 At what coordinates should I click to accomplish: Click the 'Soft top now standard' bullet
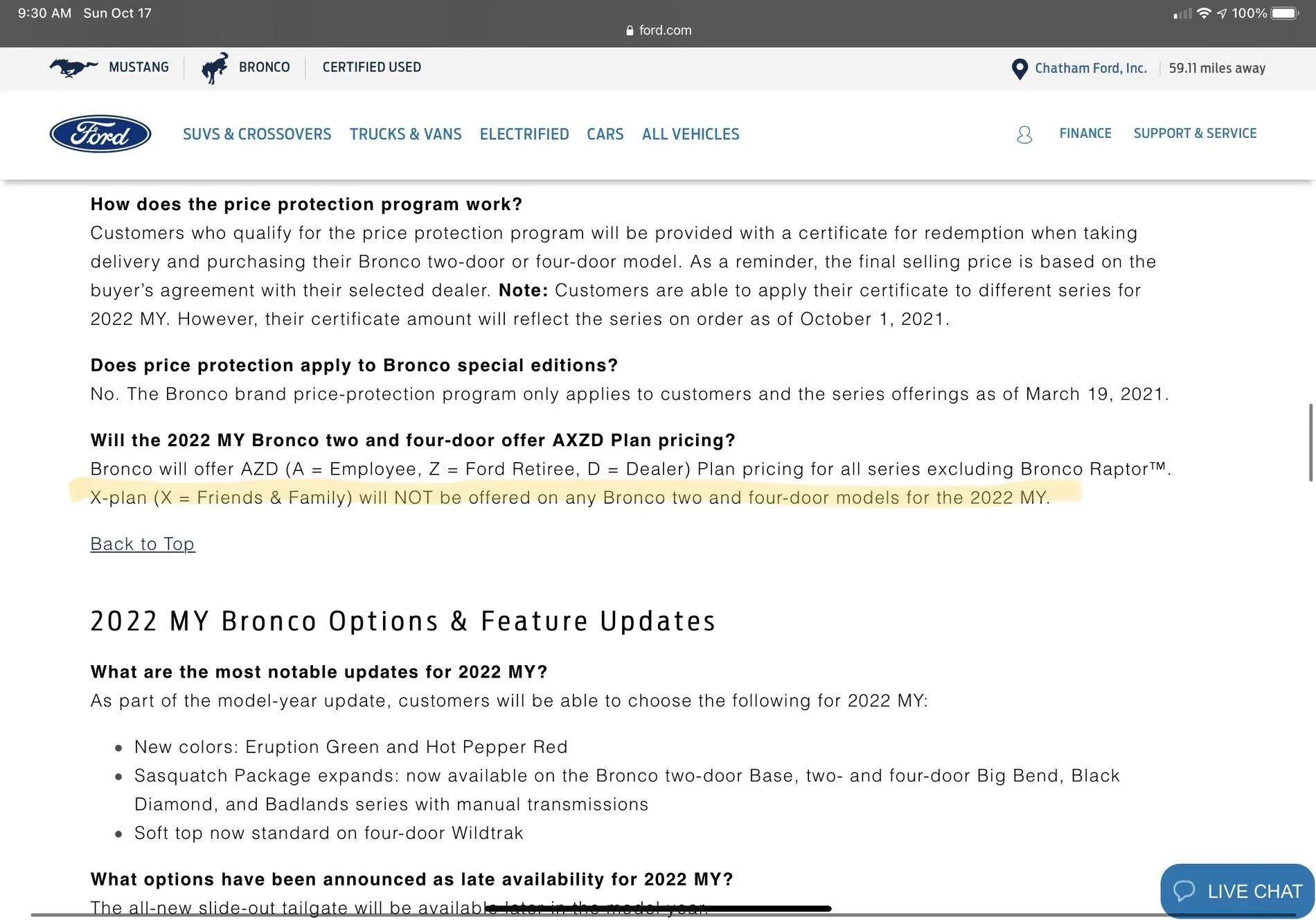click(x=329, y=833)
